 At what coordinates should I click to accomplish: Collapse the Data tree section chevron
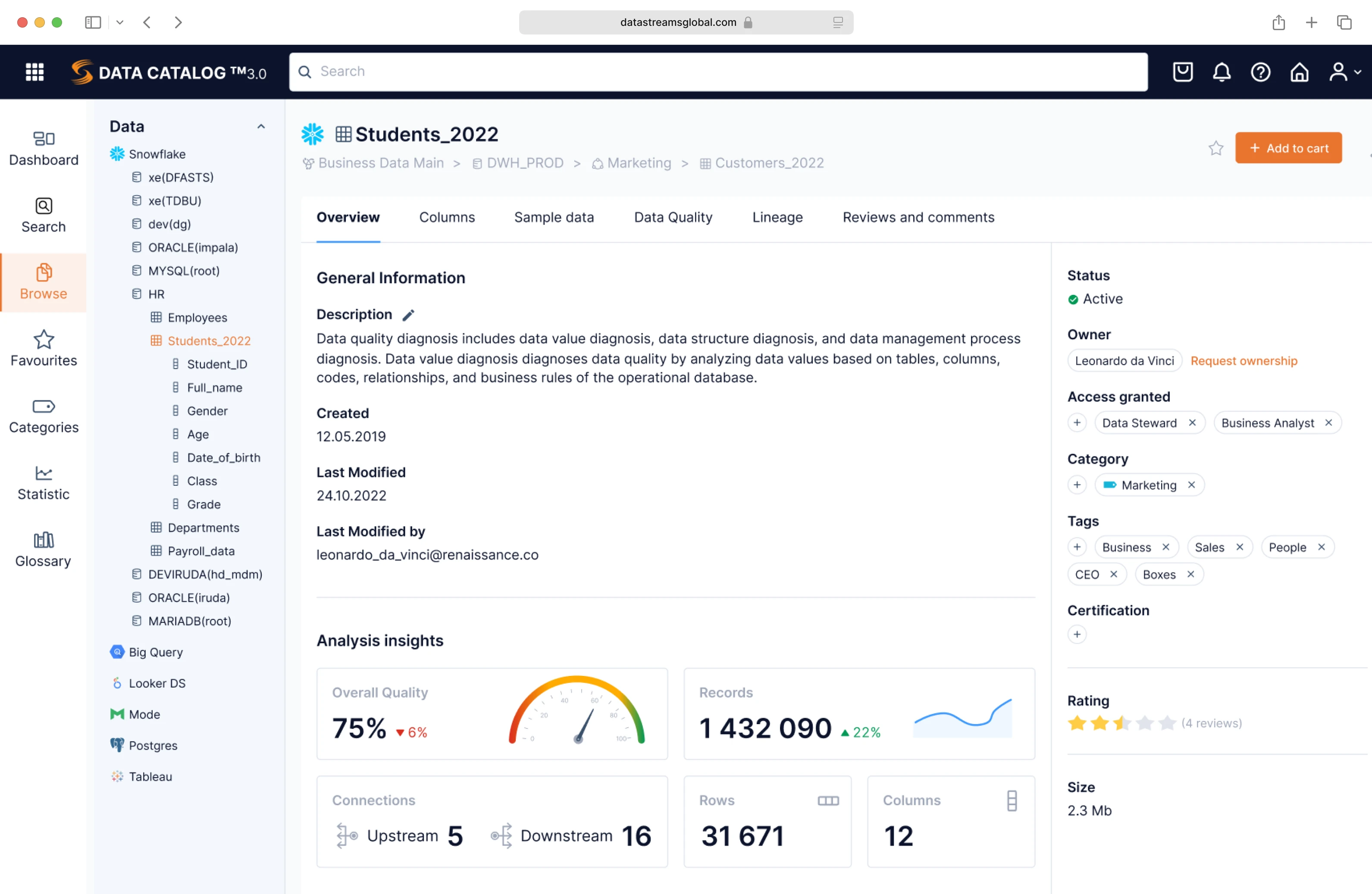[x=261, y=126]
